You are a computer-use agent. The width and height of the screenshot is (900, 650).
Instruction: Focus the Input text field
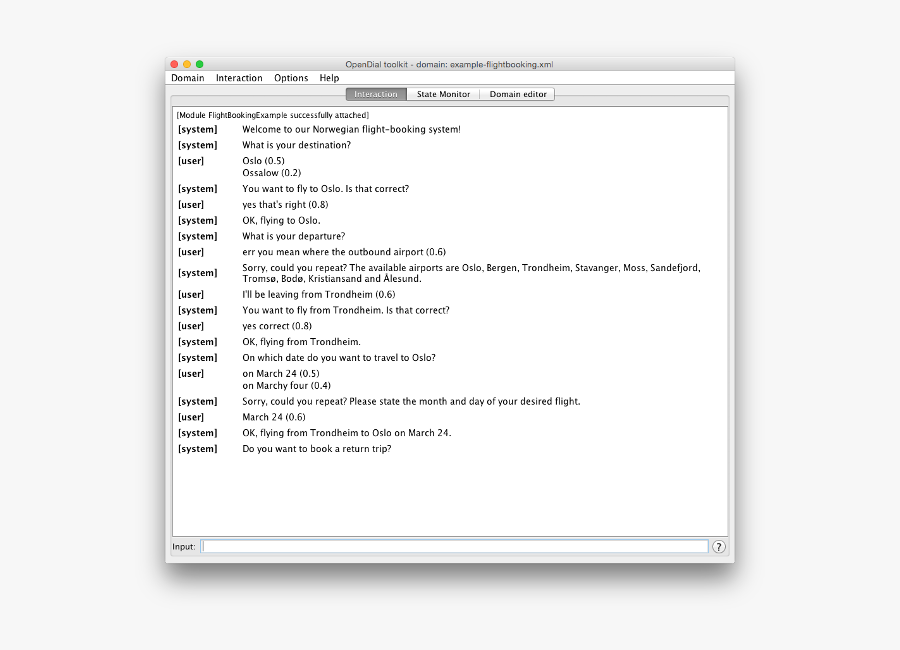point(455,547)
